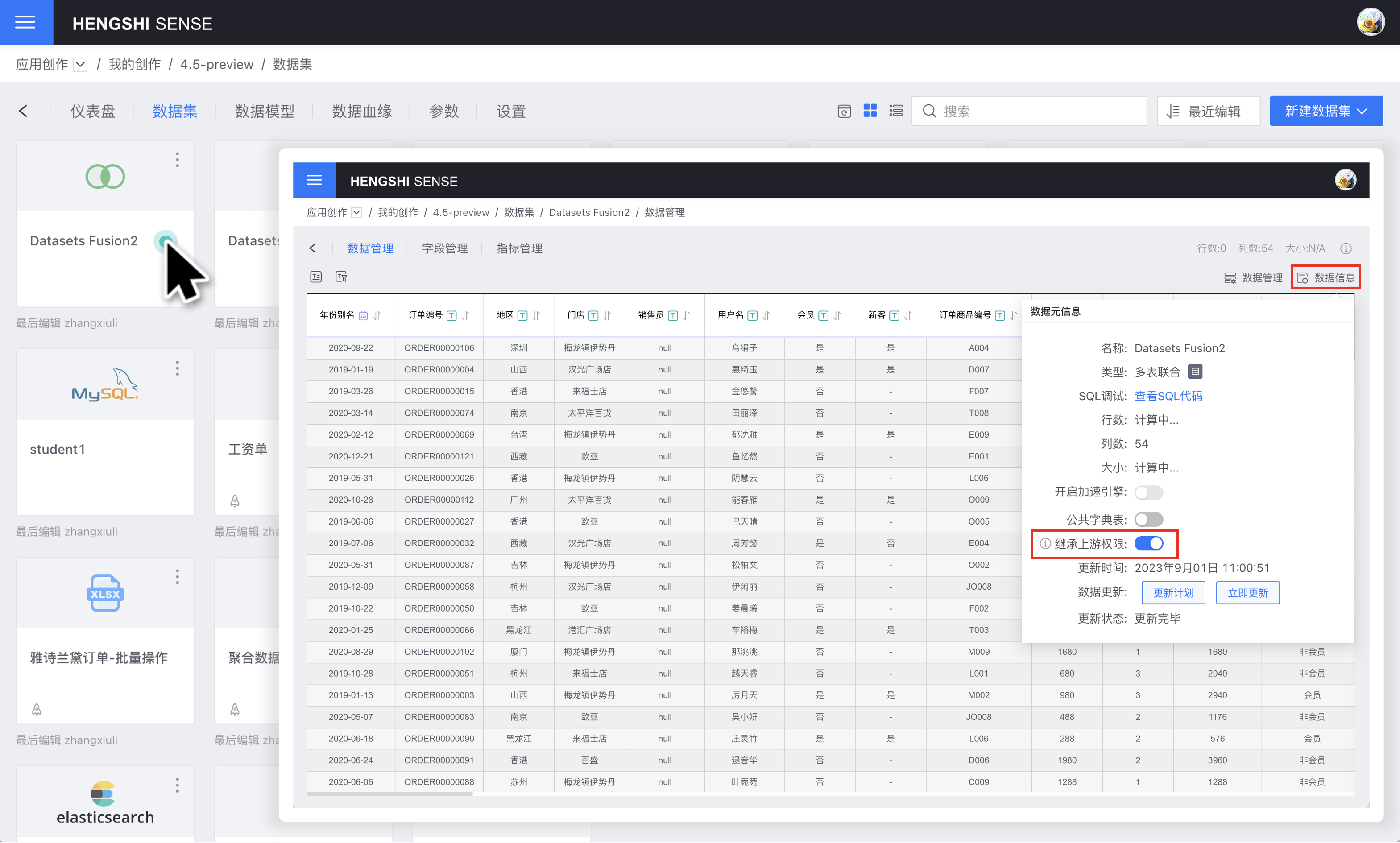Viewport: 1400px width, 843px height.
Task: Click the 立即更新 button
Action: [x=1248, y=592]
